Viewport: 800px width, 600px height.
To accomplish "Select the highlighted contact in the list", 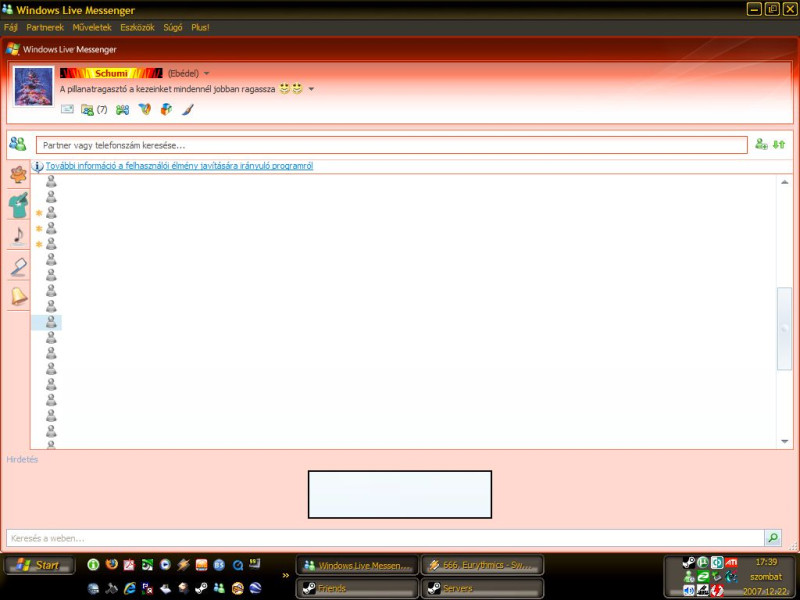I will coord(46,322).
